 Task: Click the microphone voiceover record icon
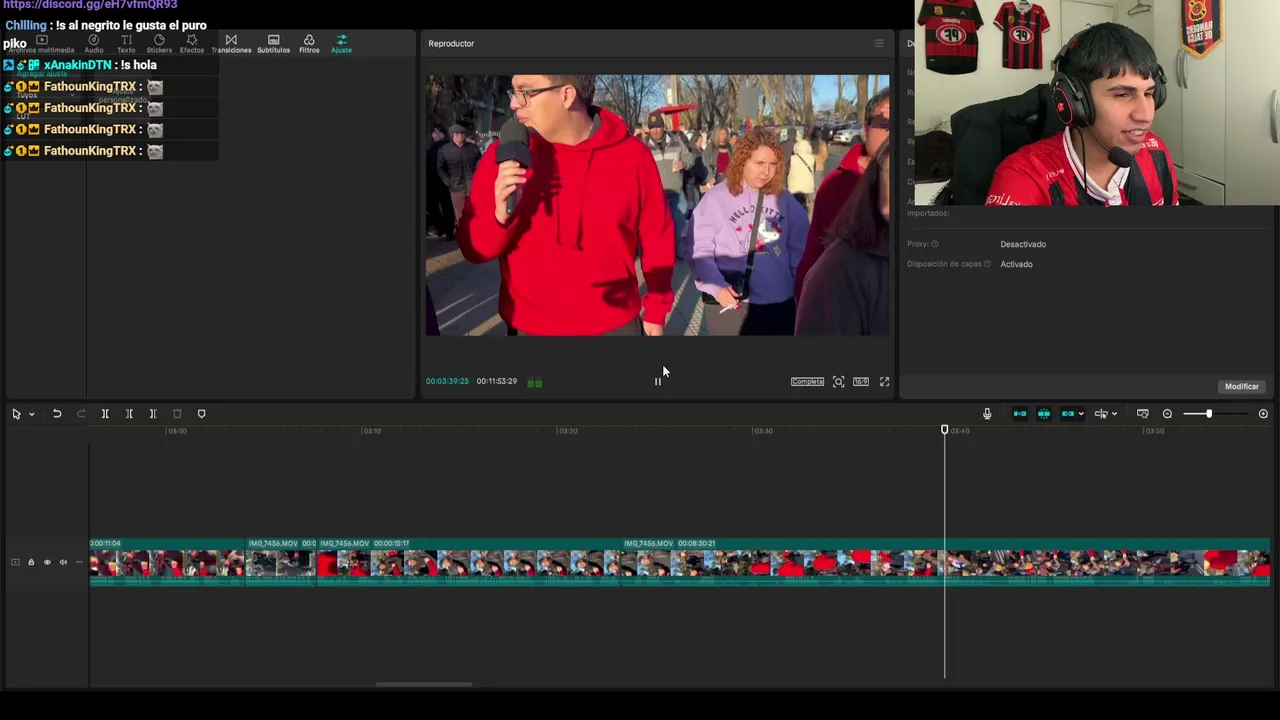tap(987, 414)
